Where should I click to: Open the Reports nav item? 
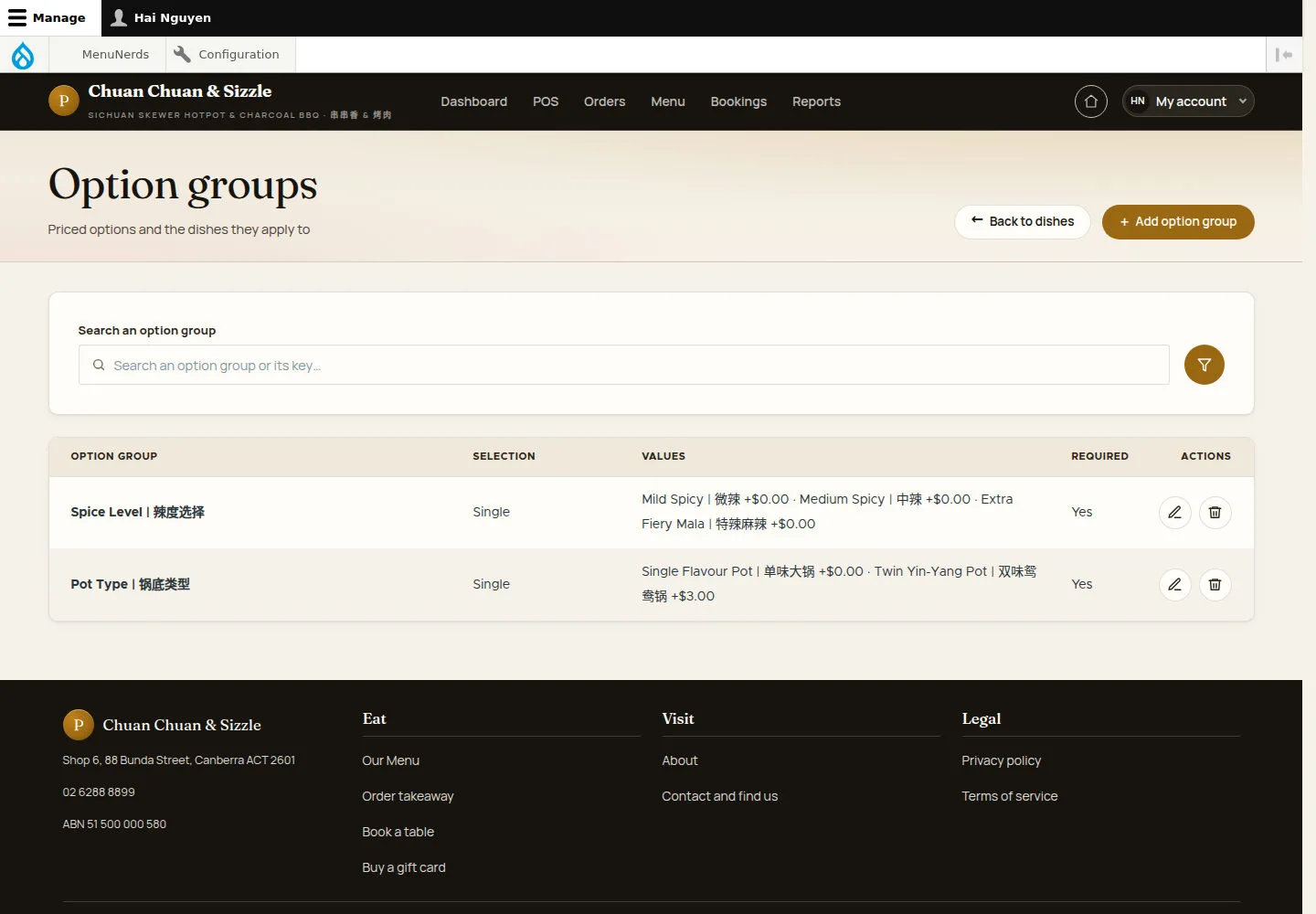tap(816, 101)
